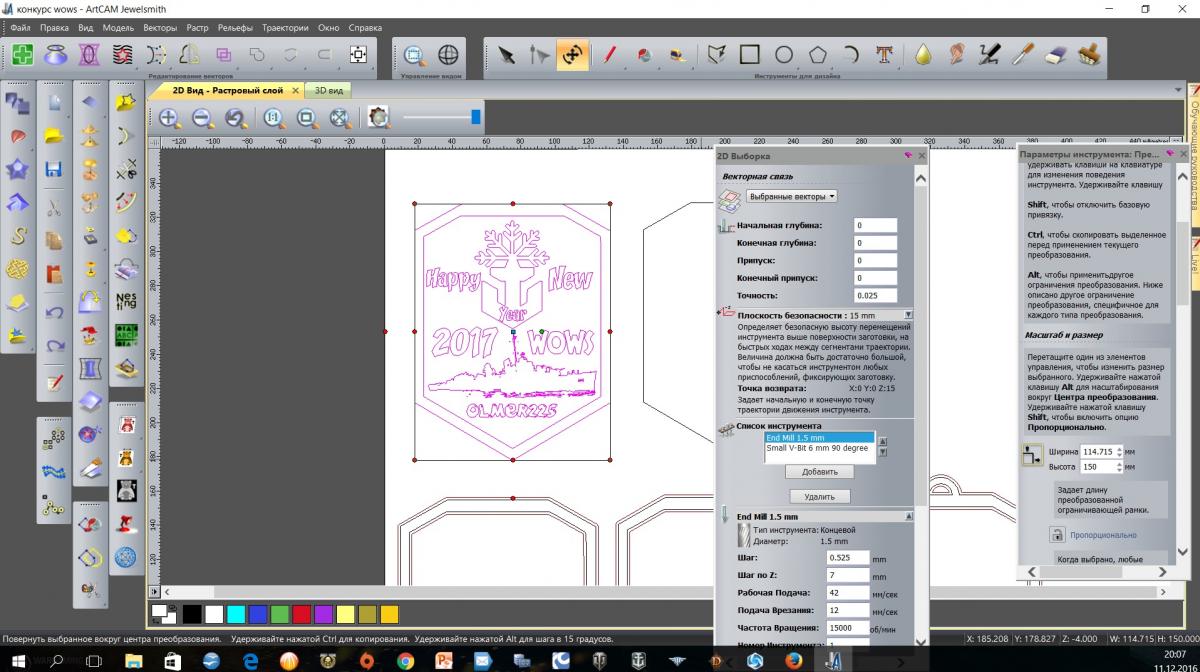
Task: Open the view tab list dropdown arrow
Action: coord(1178,90)
